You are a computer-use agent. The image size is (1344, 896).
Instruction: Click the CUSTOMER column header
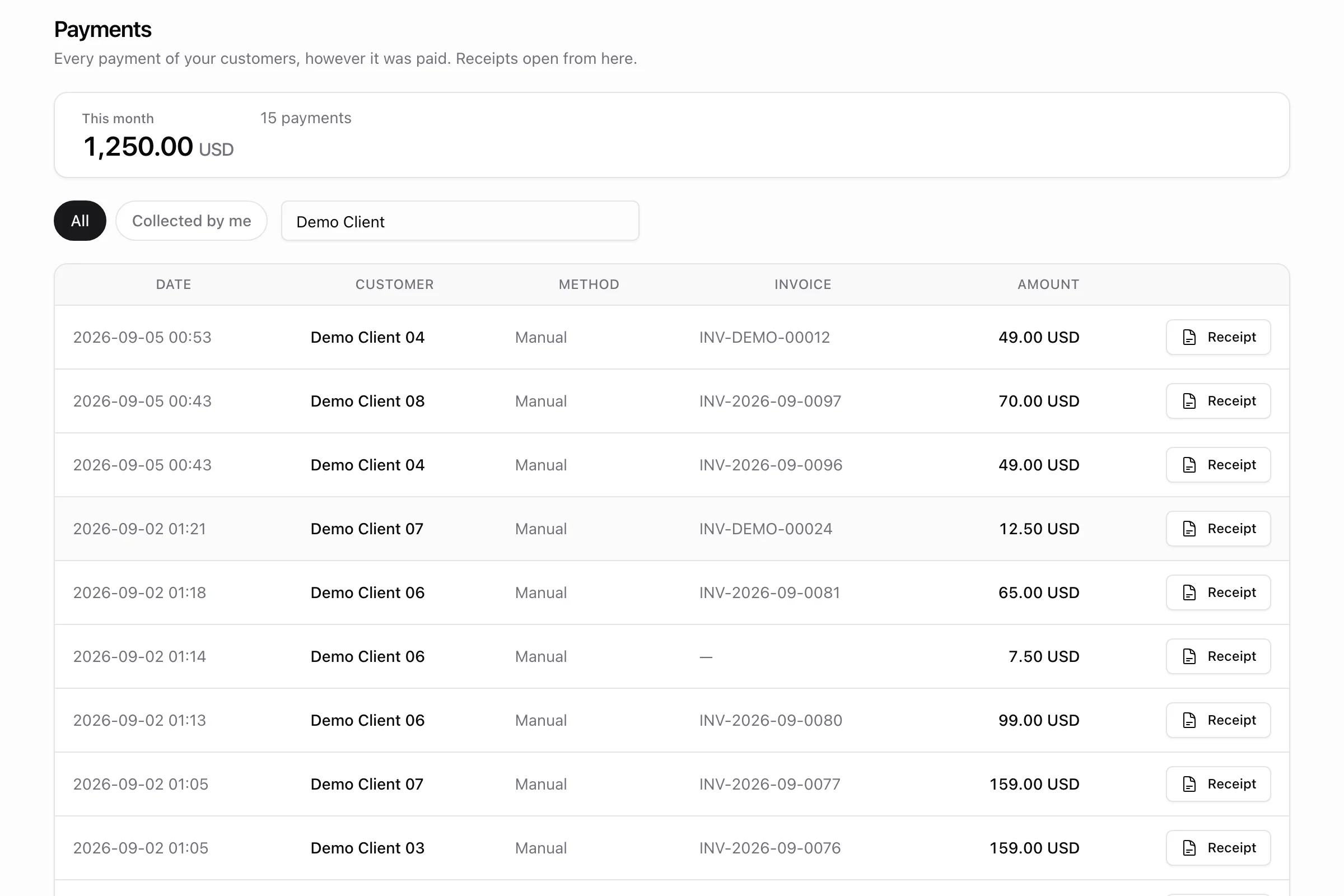point(394,284)
